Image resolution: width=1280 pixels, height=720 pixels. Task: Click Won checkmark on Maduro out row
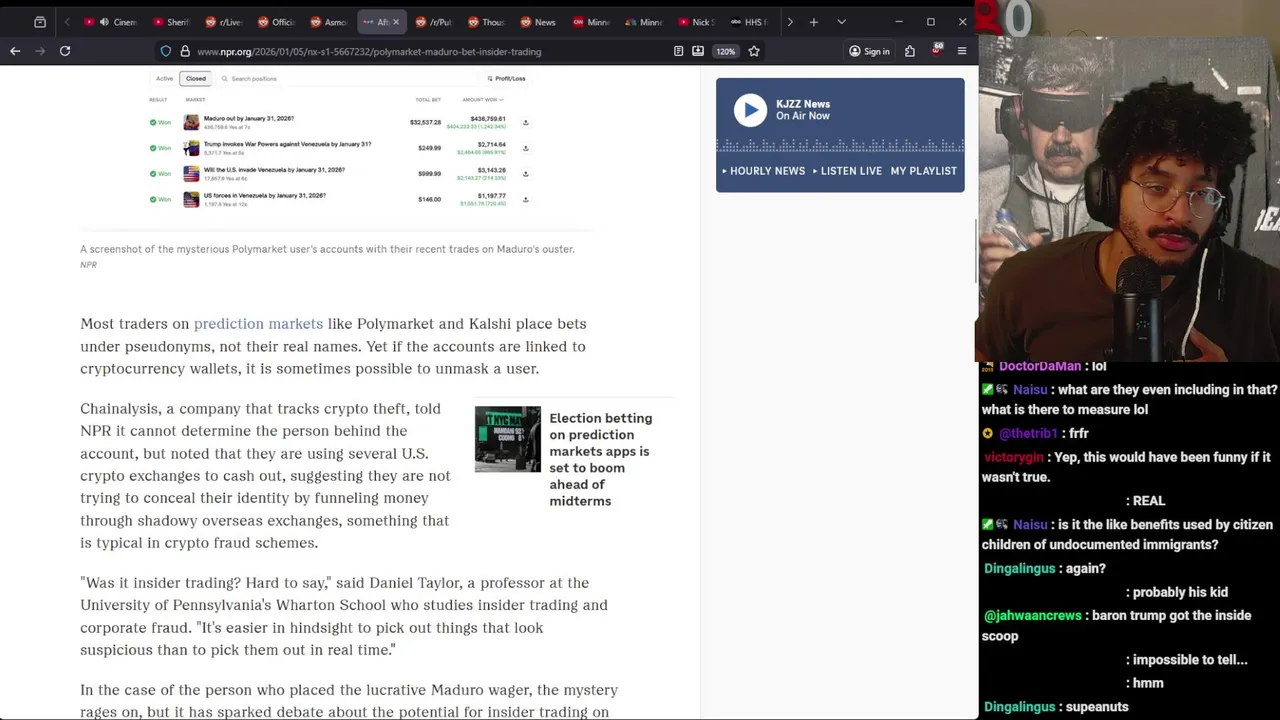tap(154, 122)
